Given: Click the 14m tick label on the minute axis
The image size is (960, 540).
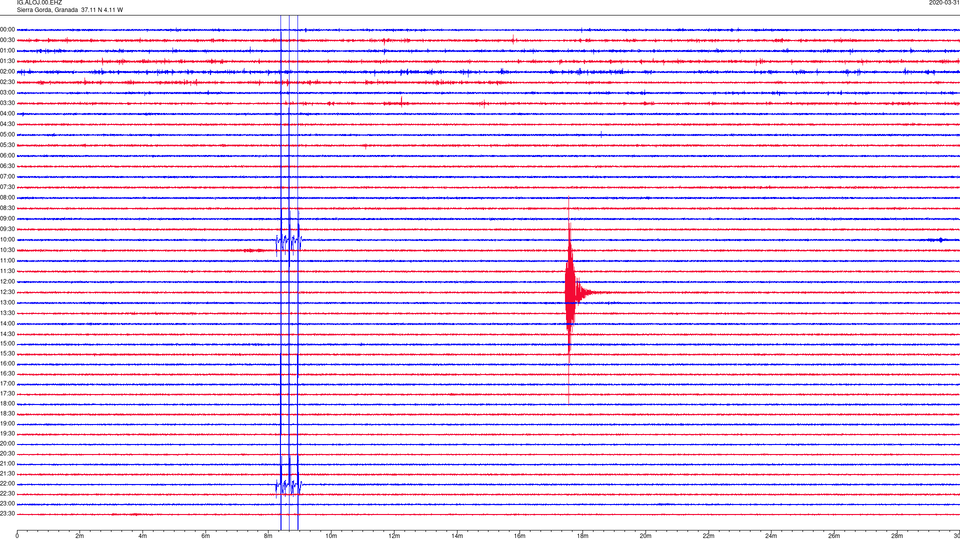Looking at the screenshot, I should (x=457, y=536).
